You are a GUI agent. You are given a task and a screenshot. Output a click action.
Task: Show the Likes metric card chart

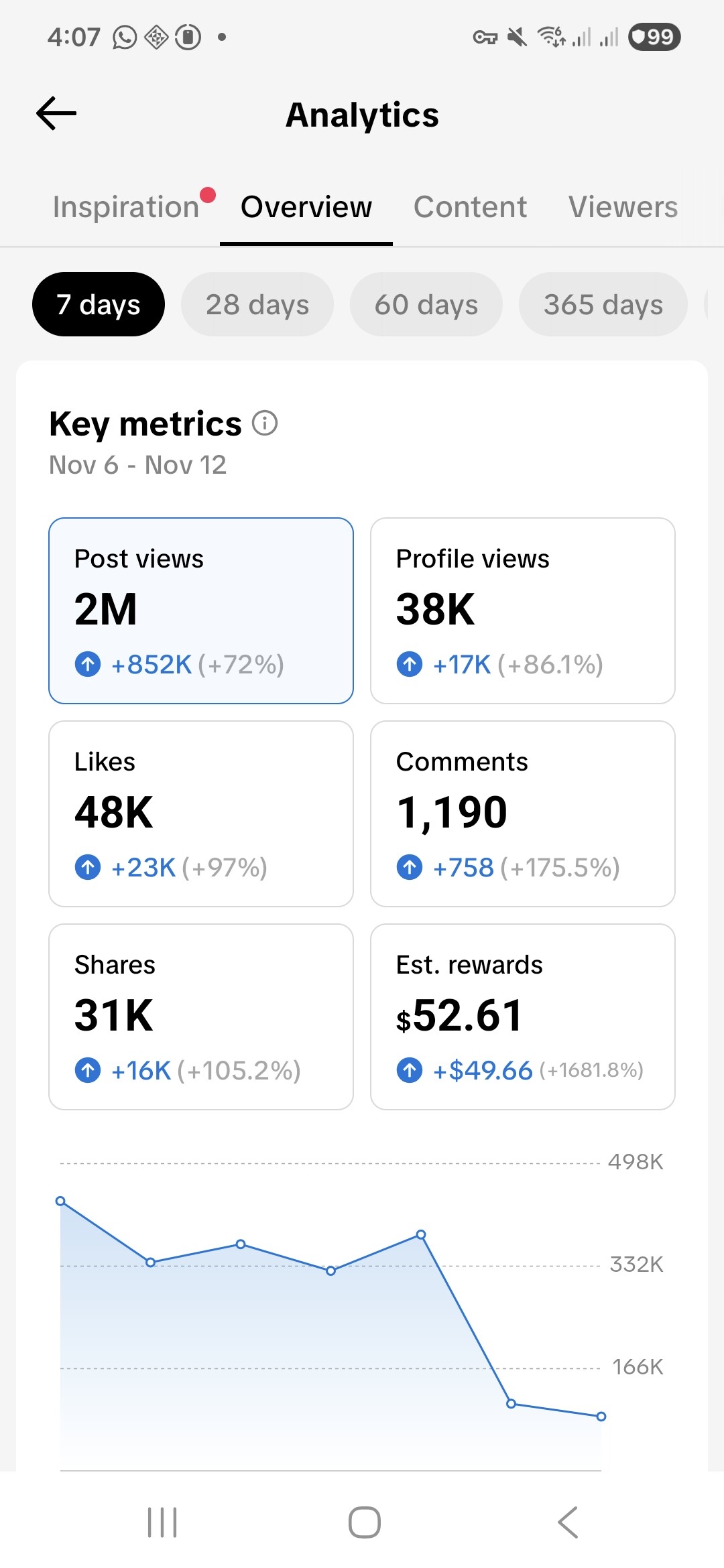(x=201, y=813)
